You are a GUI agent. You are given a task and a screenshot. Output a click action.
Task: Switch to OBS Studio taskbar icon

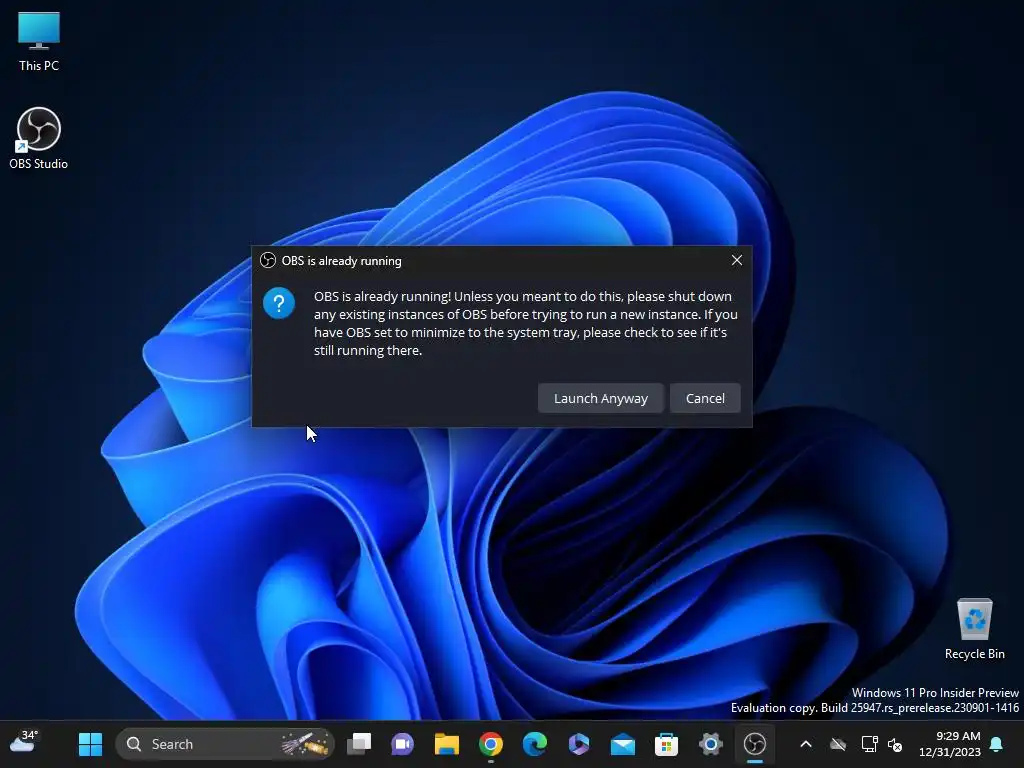755,744
